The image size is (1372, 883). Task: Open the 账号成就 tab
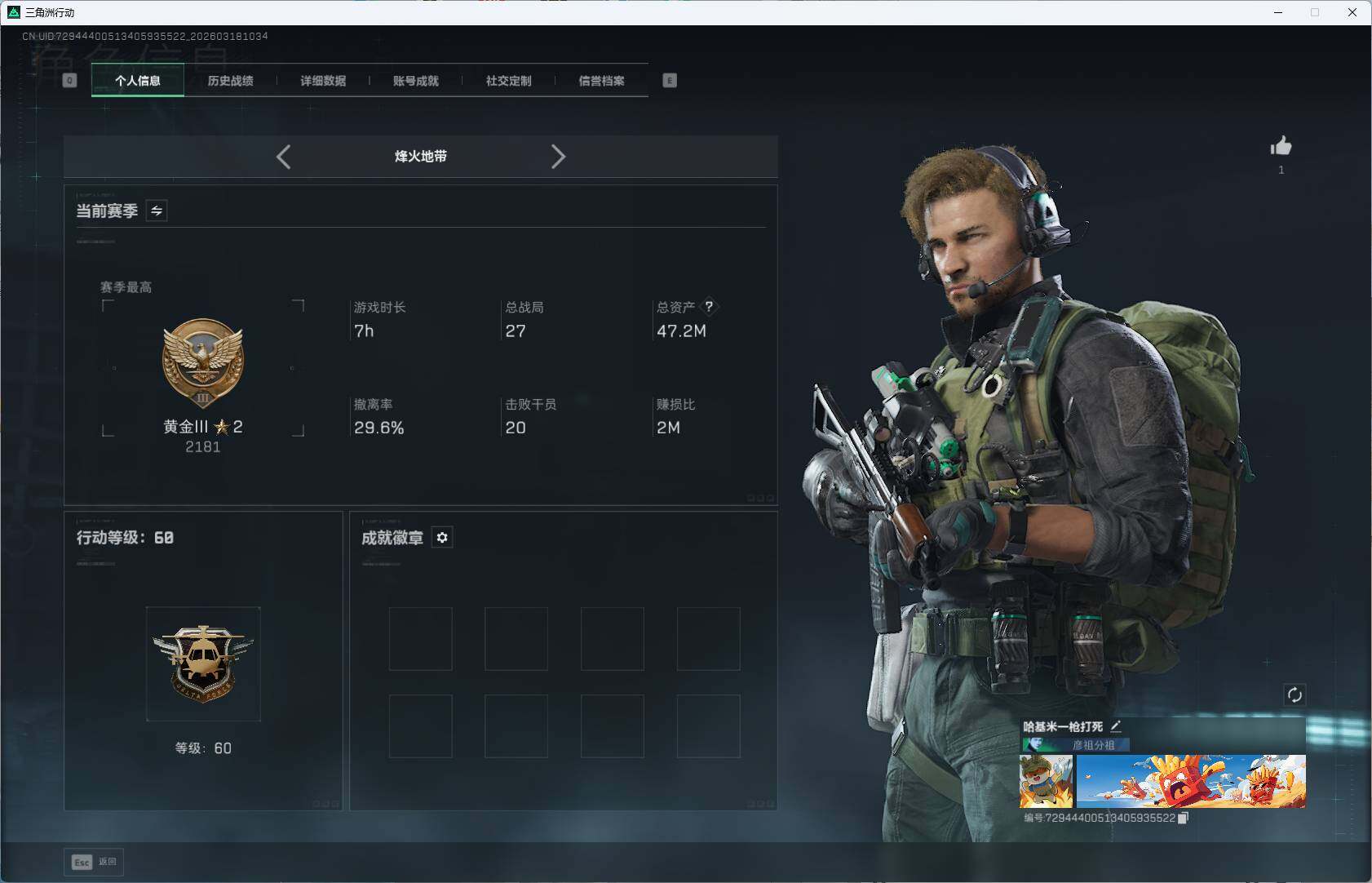point(416,80)
